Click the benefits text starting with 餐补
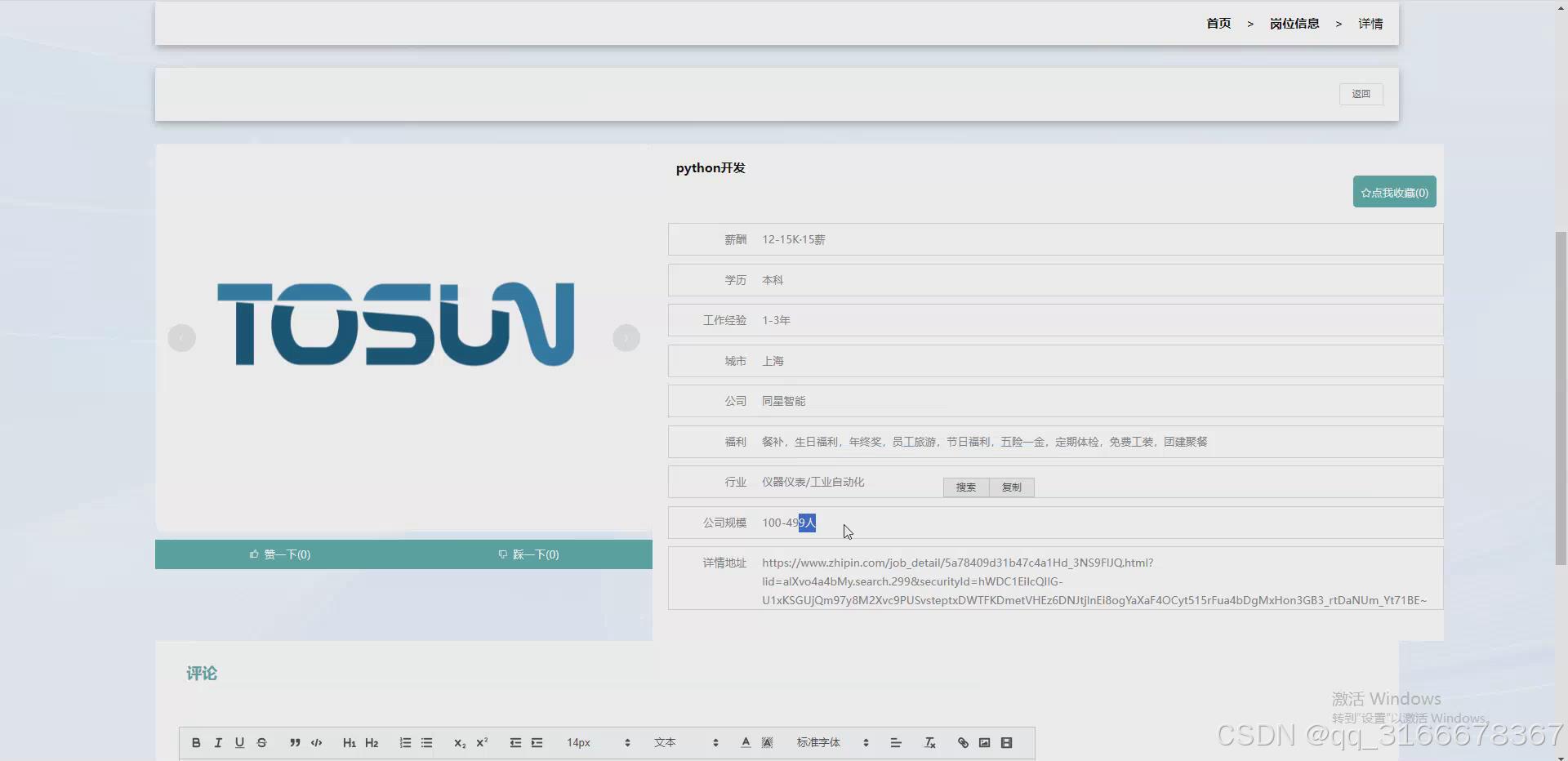The height and width of the screenshot is (761, 1568). [x=984, y=442]
